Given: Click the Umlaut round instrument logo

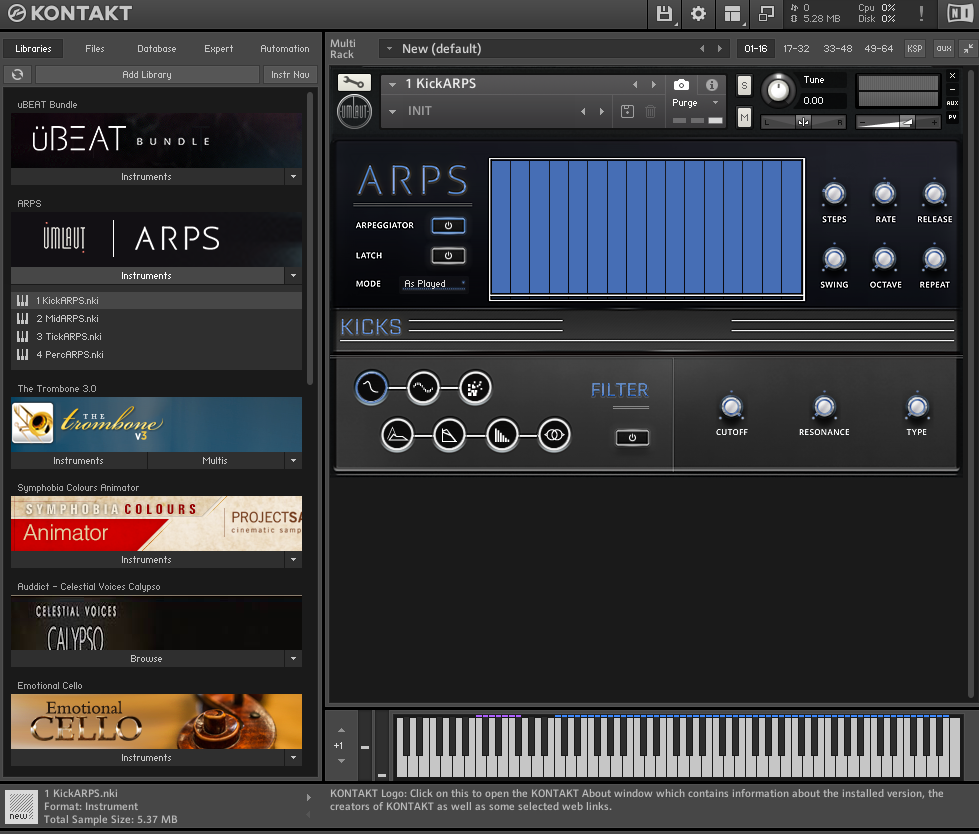Looking at the screenshot, I should pos(354,112).
